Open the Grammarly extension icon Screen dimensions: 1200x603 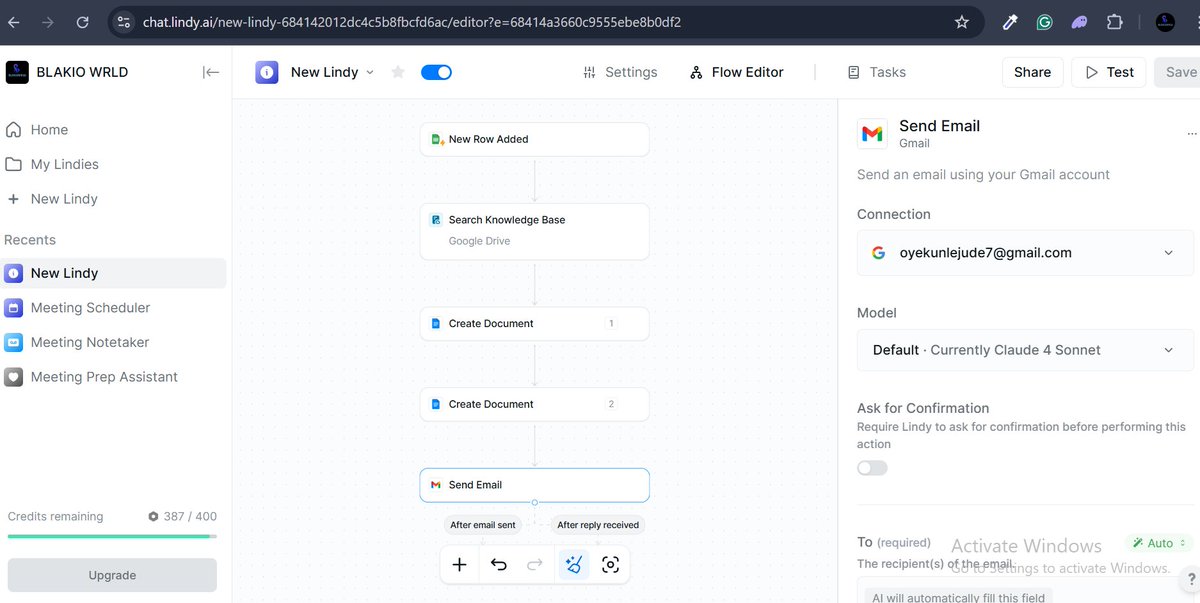pos(1044,22)
